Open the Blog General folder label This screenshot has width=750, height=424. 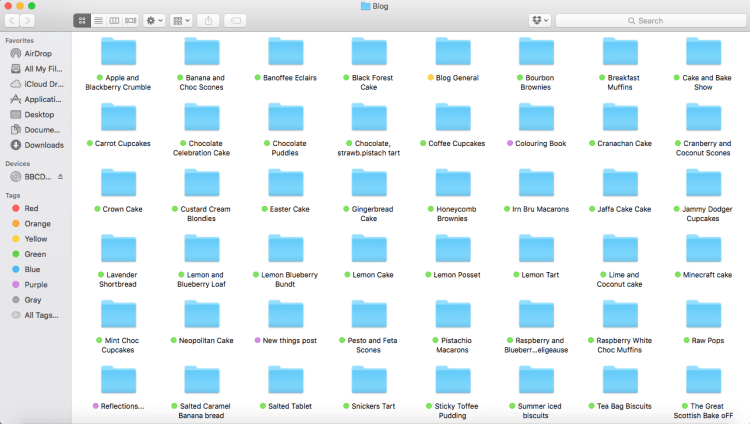tap(459, 77)
